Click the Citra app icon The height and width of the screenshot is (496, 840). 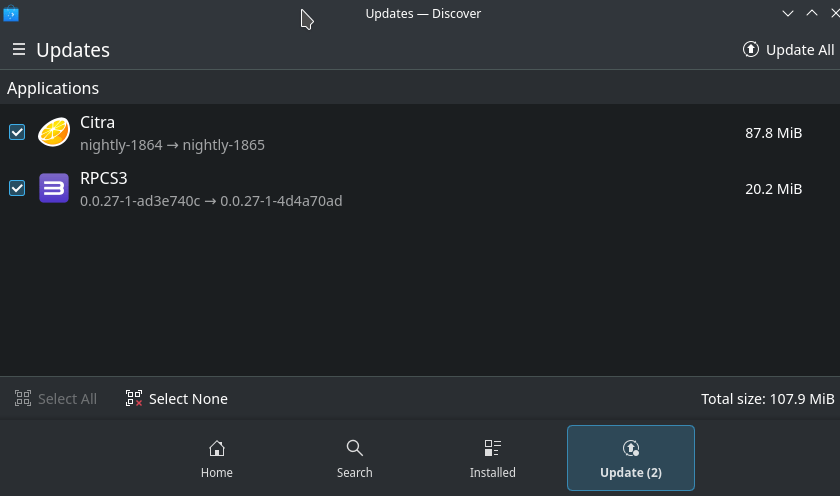point(54,132)
